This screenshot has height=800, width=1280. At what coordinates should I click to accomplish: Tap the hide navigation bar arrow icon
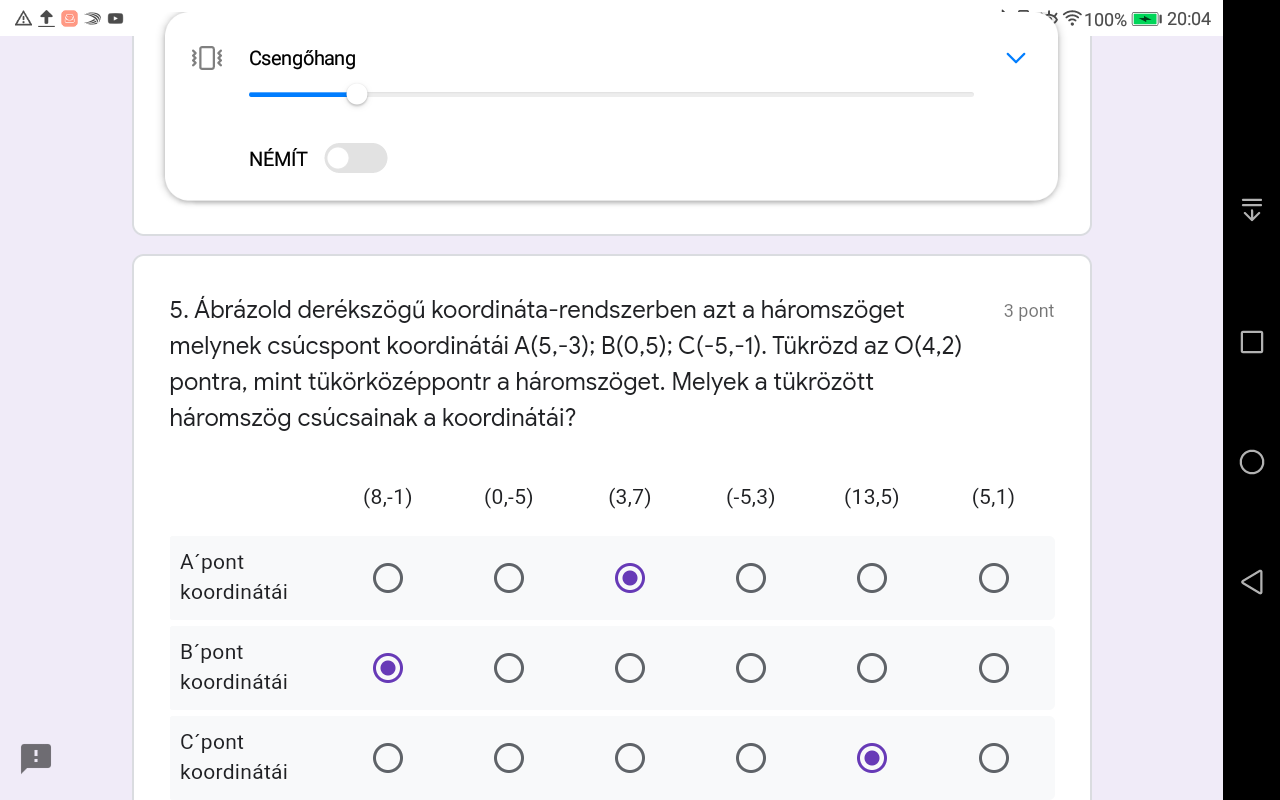pos(1251,209)
